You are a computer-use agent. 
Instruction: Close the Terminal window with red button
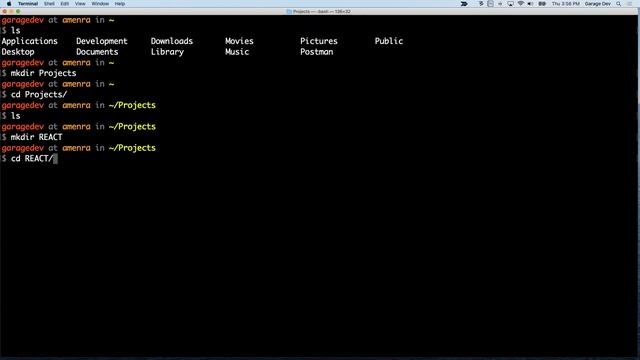tap(4, 11)
